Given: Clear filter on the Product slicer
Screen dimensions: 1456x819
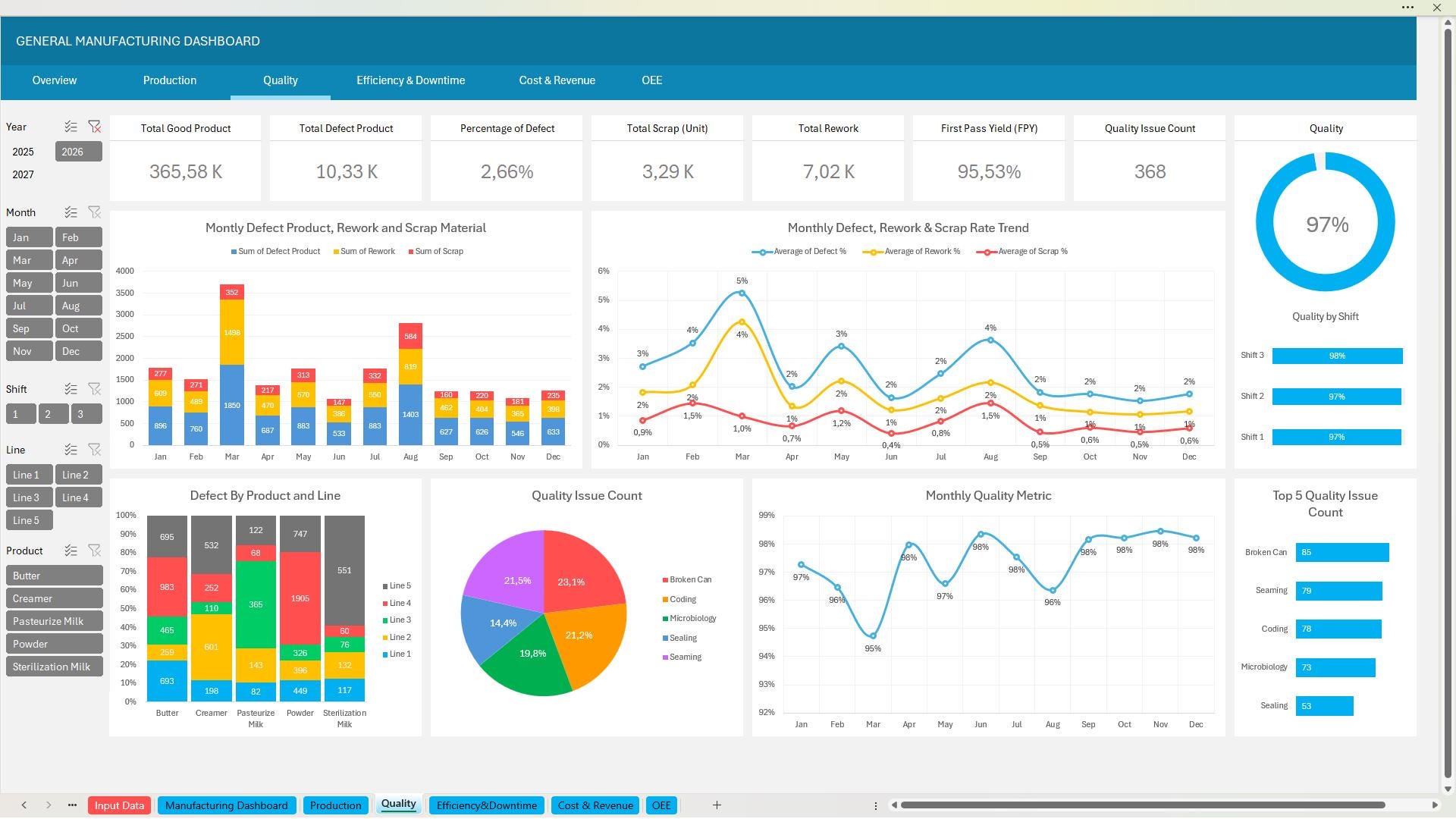Looking at the screenshot, I should pos(94,551).
